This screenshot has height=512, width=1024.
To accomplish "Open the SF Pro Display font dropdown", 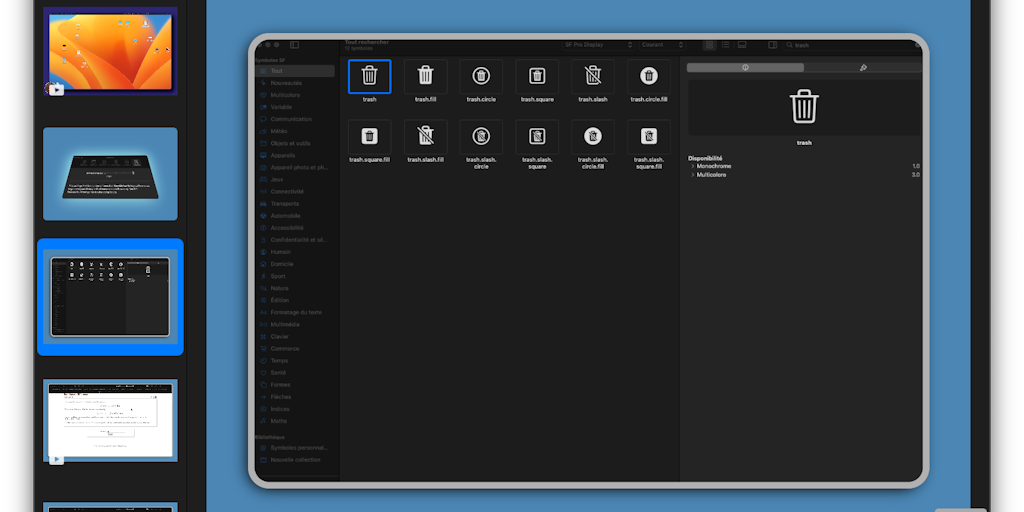I will [x=598, y=45].
